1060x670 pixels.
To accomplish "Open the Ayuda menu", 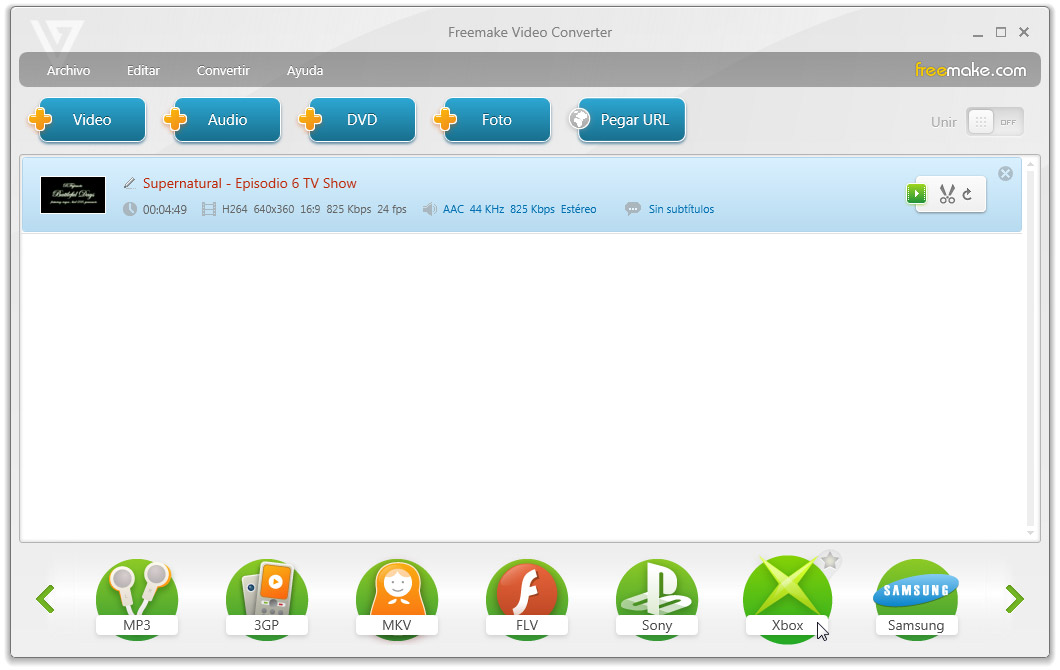I will [x=305, y=70].
